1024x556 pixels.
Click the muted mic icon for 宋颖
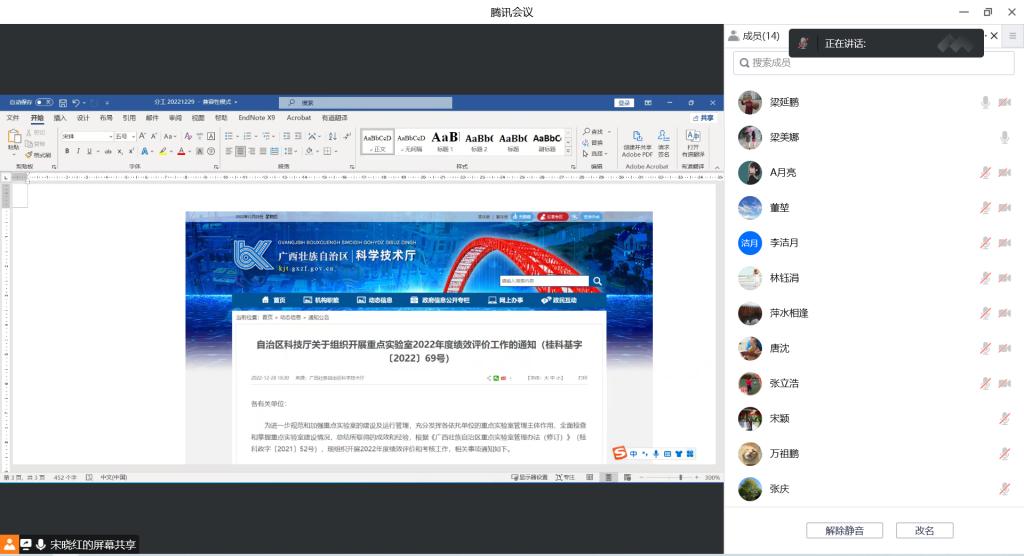pyautogui.click(x=1004, y=419)
